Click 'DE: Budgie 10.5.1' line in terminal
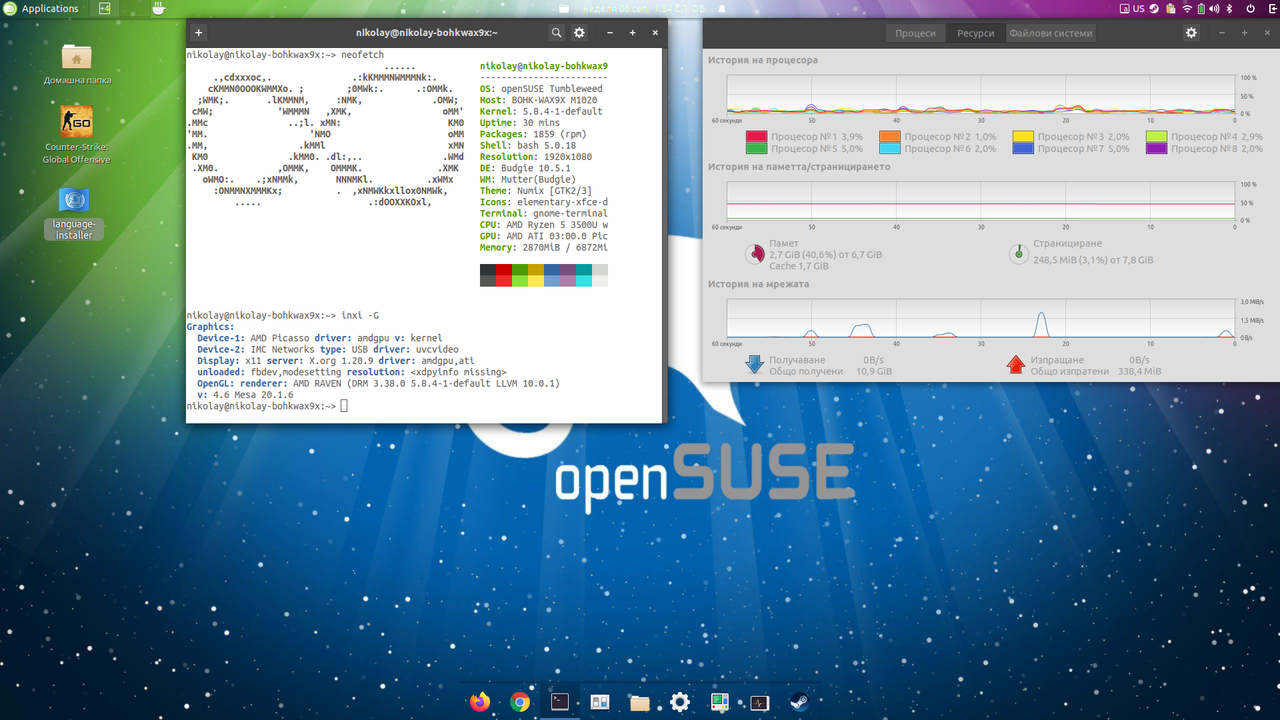 (526, 168)
